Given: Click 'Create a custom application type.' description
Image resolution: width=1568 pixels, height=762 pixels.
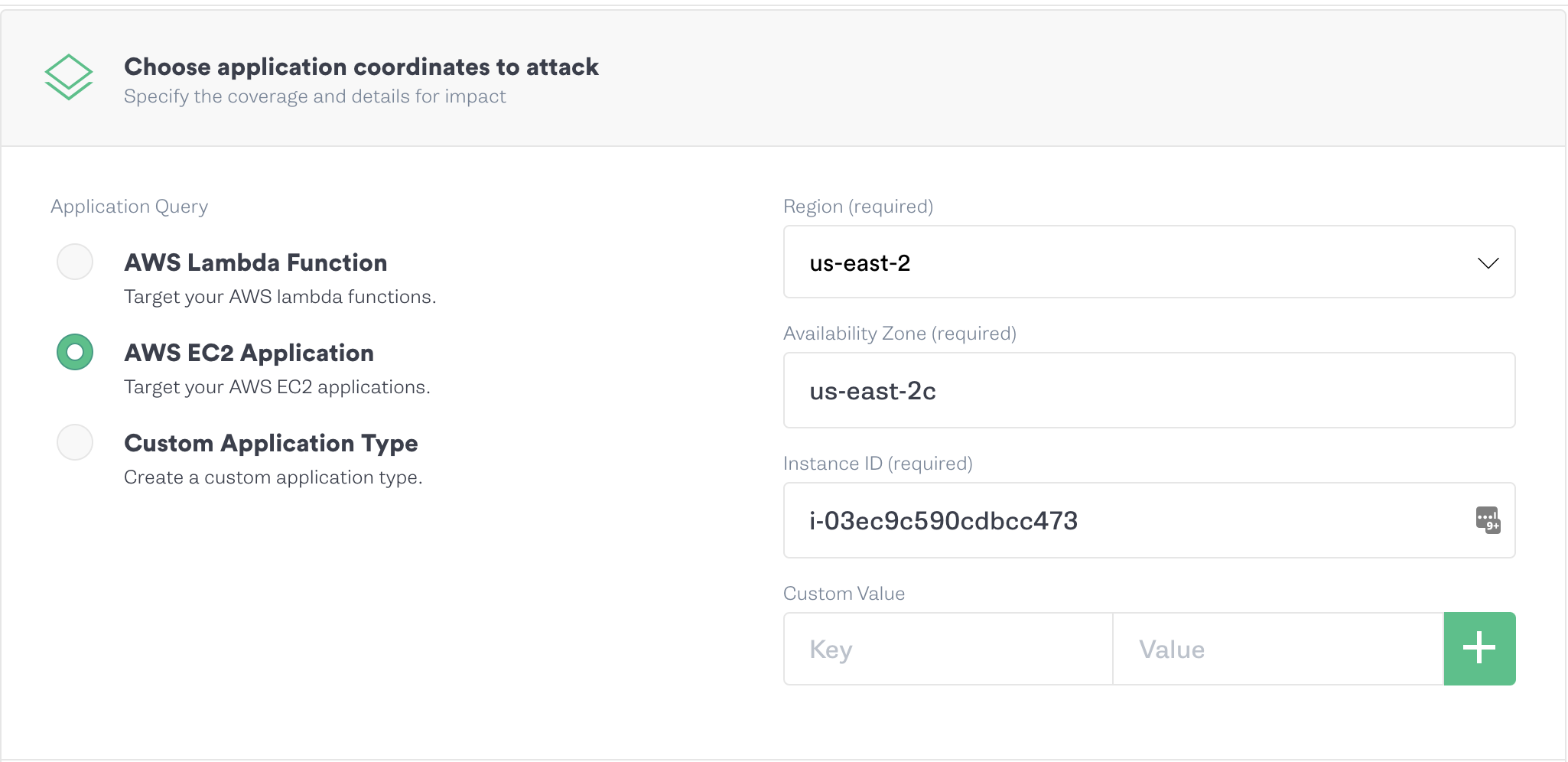Looking at the screenshot, I should [x=273, y=477].
